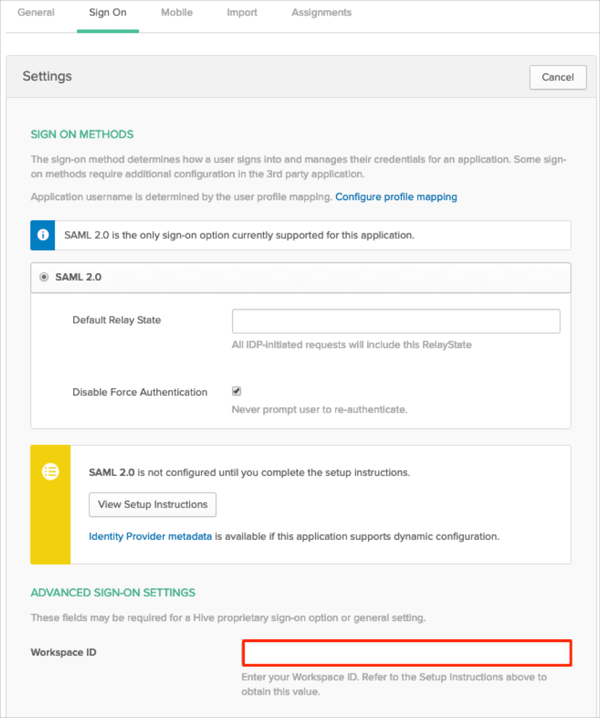Toggle the Disable Force Authentication checkbox

(237, 392)
